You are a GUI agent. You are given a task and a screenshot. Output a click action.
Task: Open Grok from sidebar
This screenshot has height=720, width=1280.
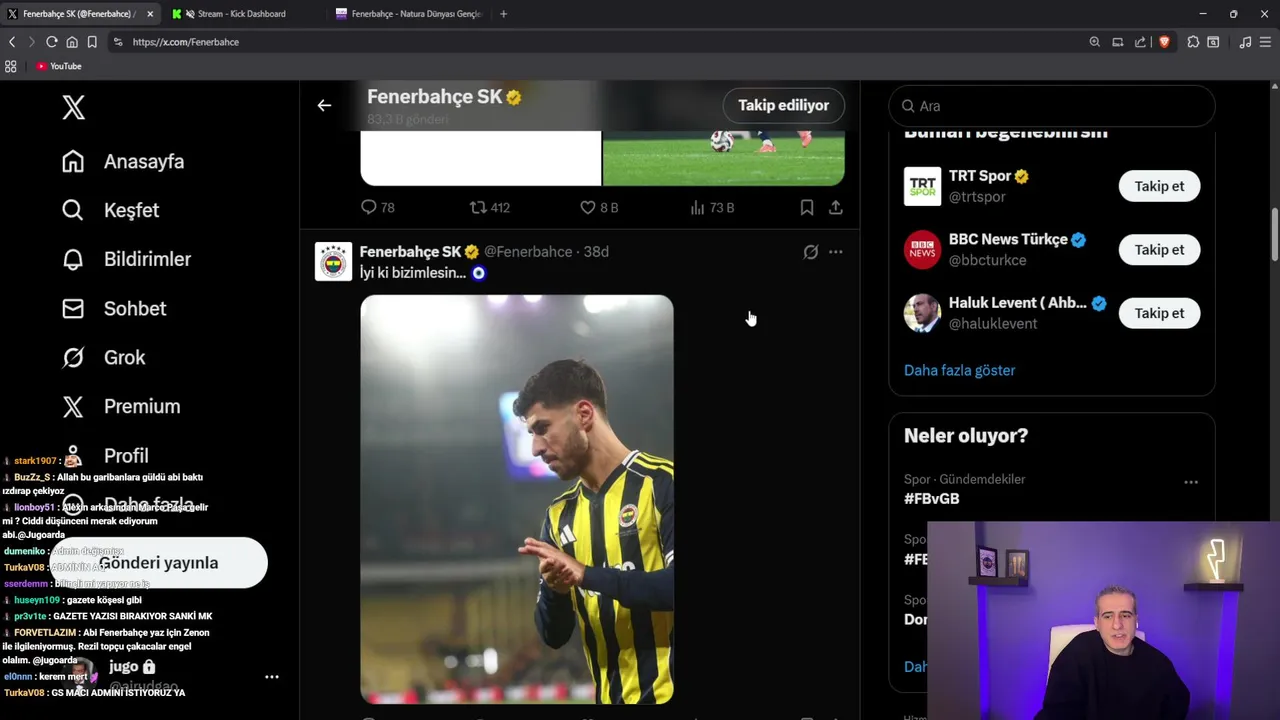pos(103,357)
